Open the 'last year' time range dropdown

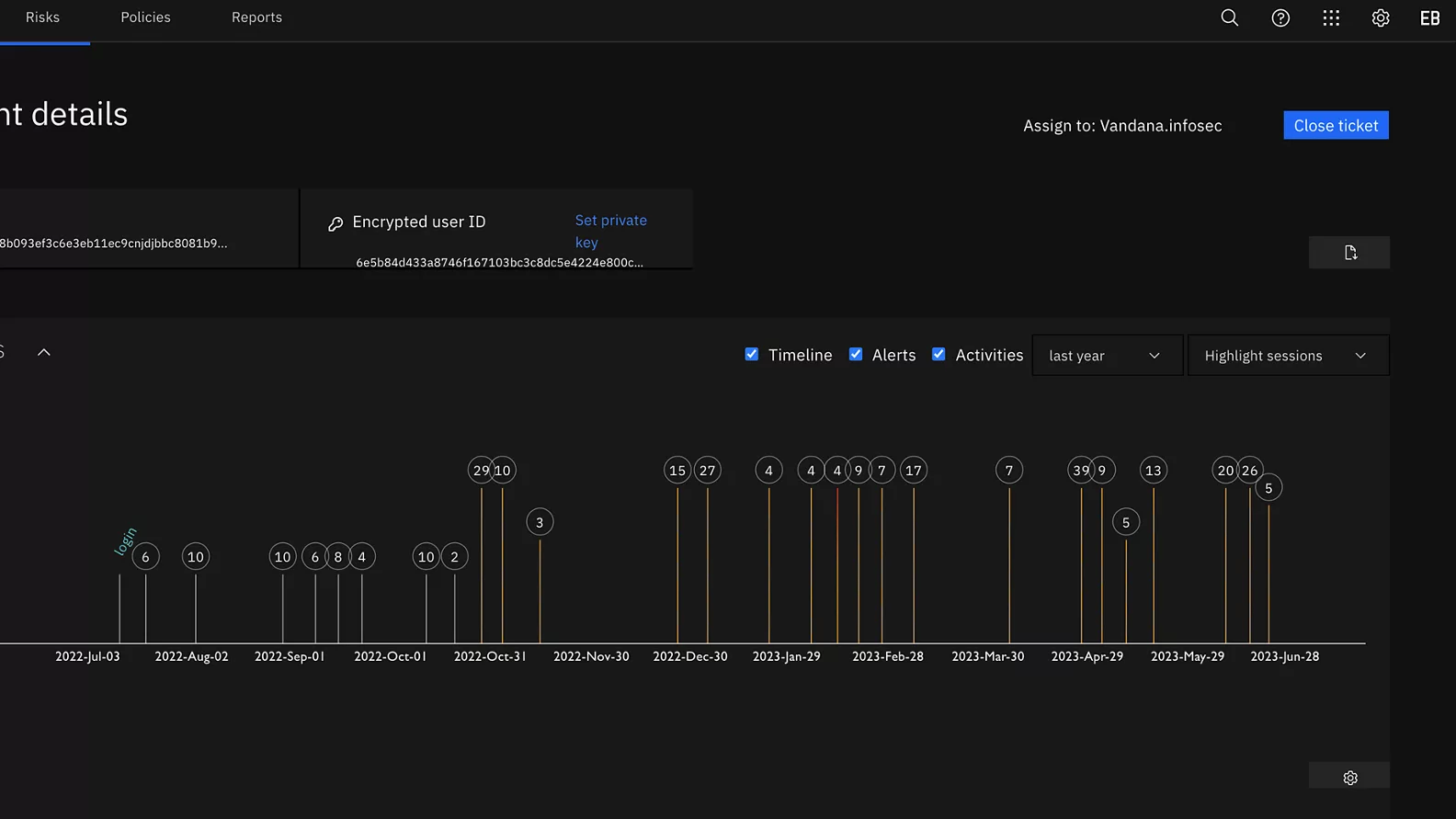tap(1107, 355)
